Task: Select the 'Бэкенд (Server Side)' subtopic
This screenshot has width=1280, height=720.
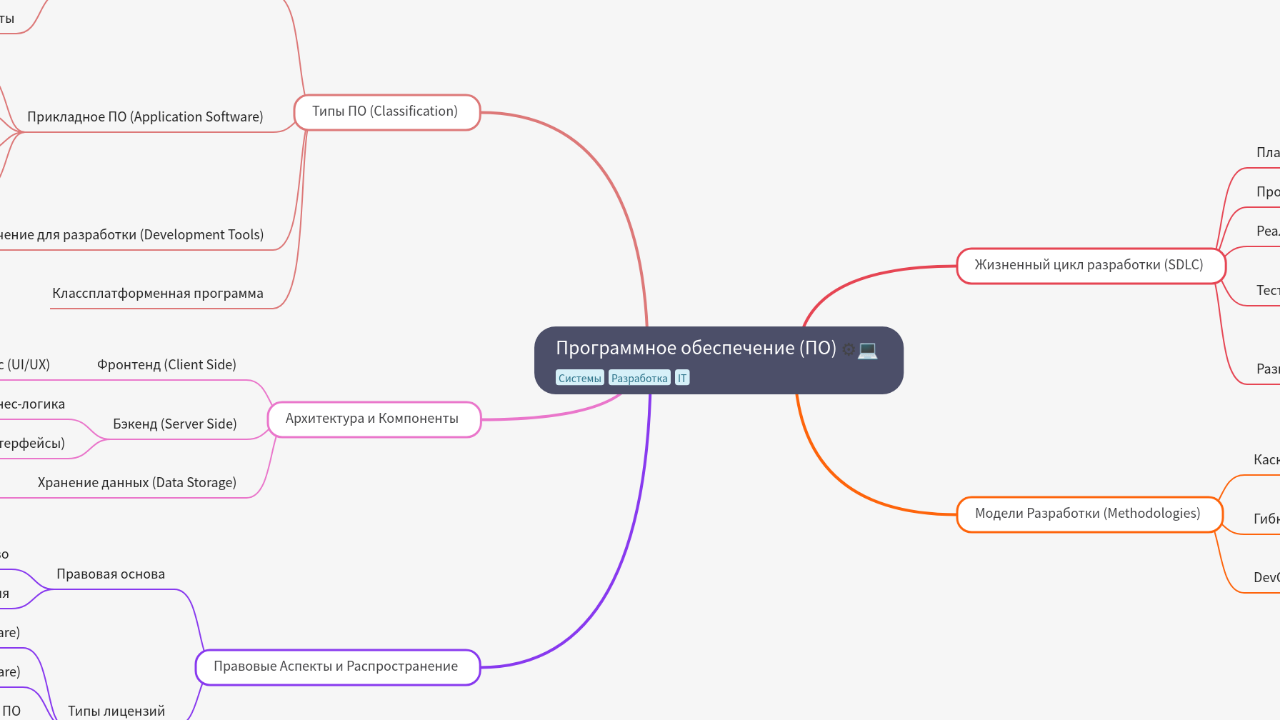Action: 175,424
